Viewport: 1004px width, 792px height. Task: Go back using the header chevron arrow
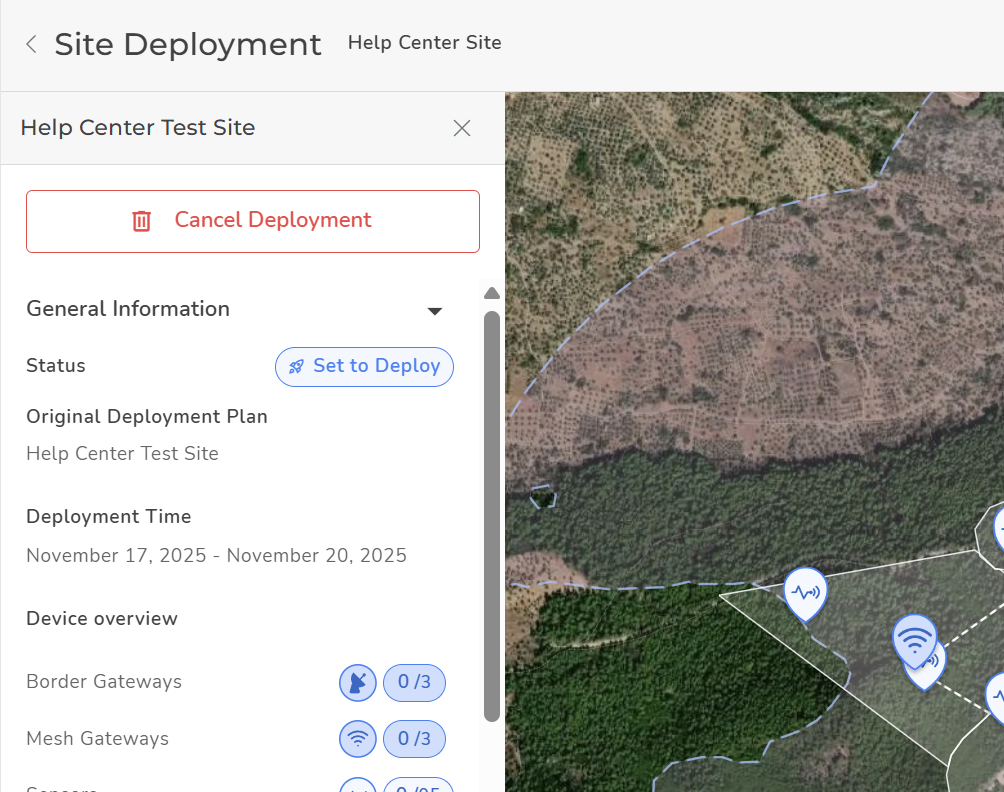[31, 44]
